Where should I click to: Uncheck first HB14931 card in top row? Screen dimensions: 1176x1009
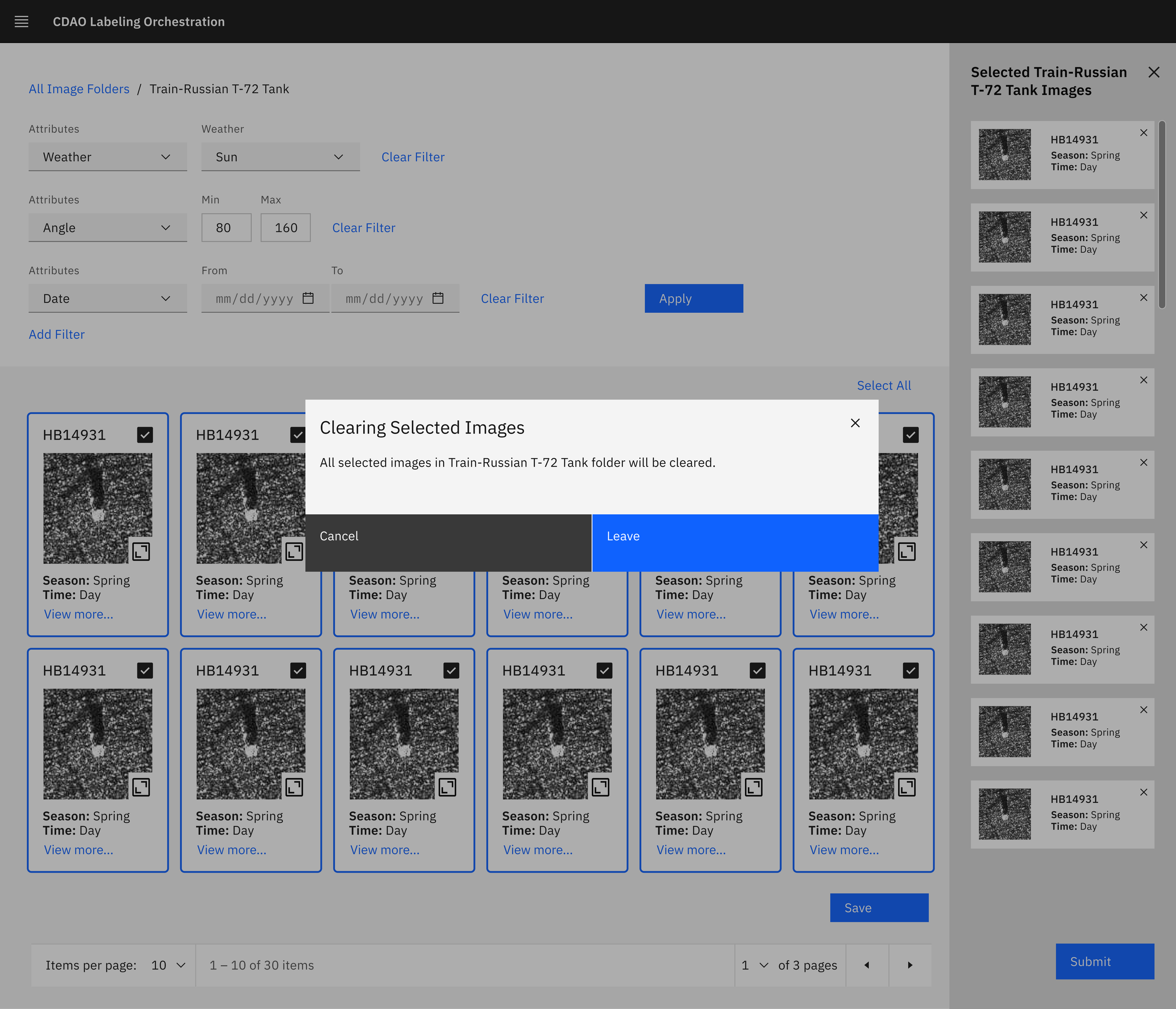pos(145,435)
